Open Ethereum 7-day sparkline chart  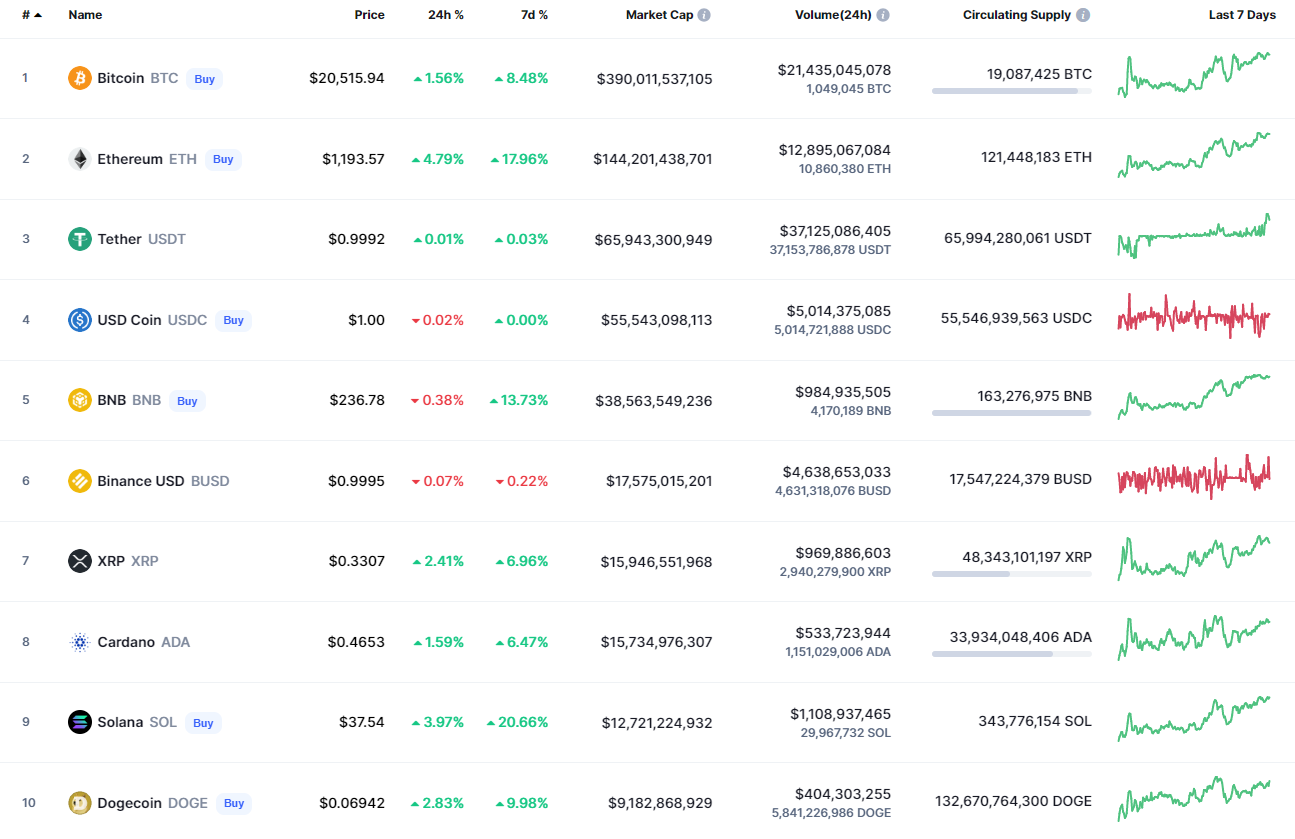[x=1194, y=155]
